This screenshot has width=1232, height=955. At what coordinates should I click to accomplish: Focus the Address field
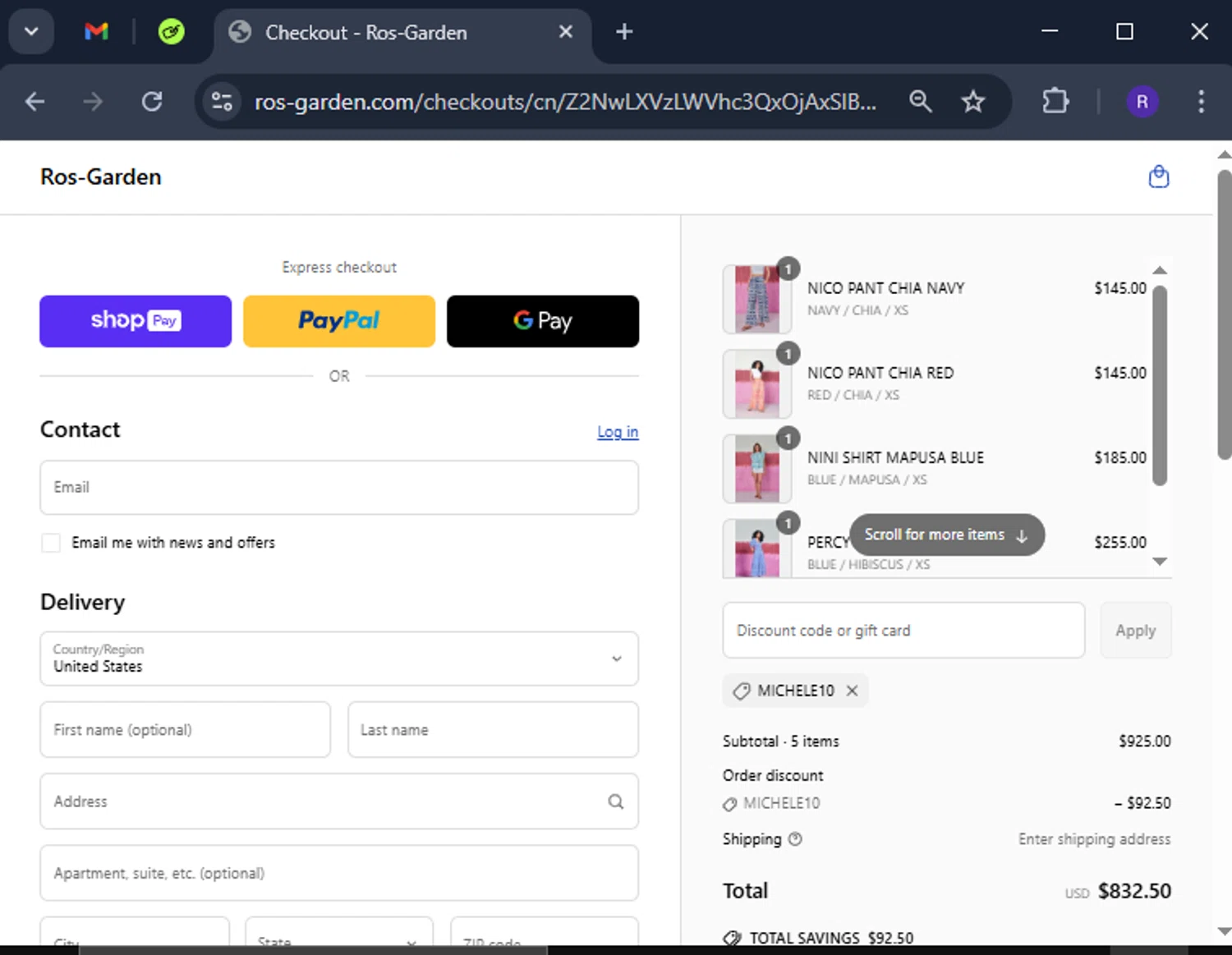click(339, 801)
